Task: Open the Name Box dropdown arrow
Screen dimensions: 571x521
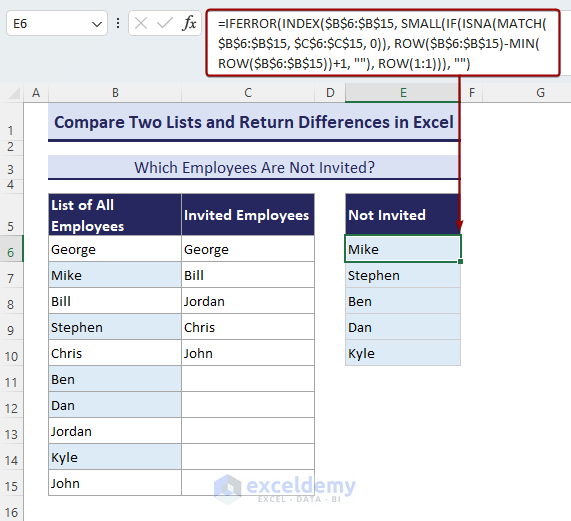Action: pos(97,24)
